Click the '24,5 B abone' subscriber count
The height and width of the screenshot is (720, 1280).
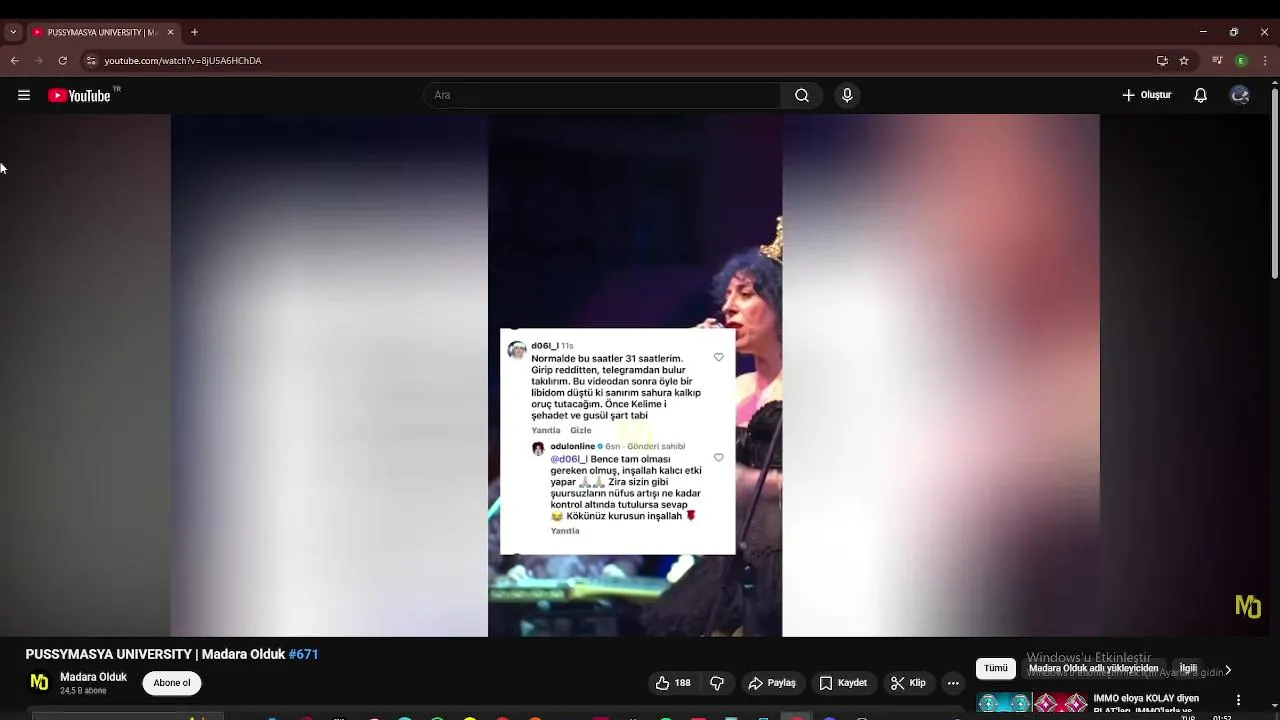(83, 691)
